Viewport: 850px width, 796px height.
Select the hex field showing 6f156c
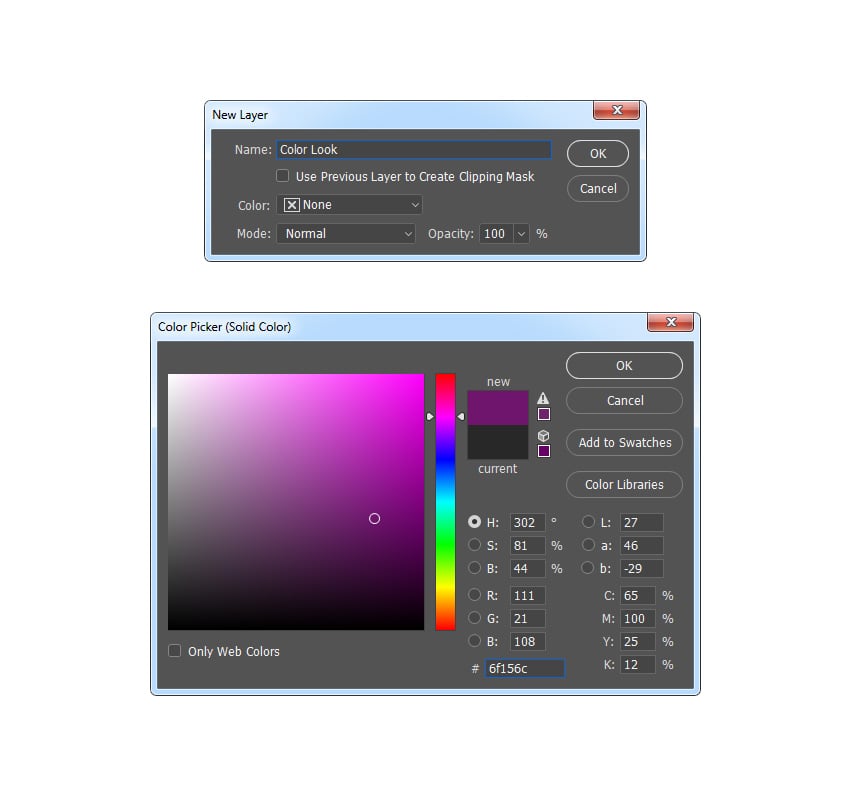(523, 668)
